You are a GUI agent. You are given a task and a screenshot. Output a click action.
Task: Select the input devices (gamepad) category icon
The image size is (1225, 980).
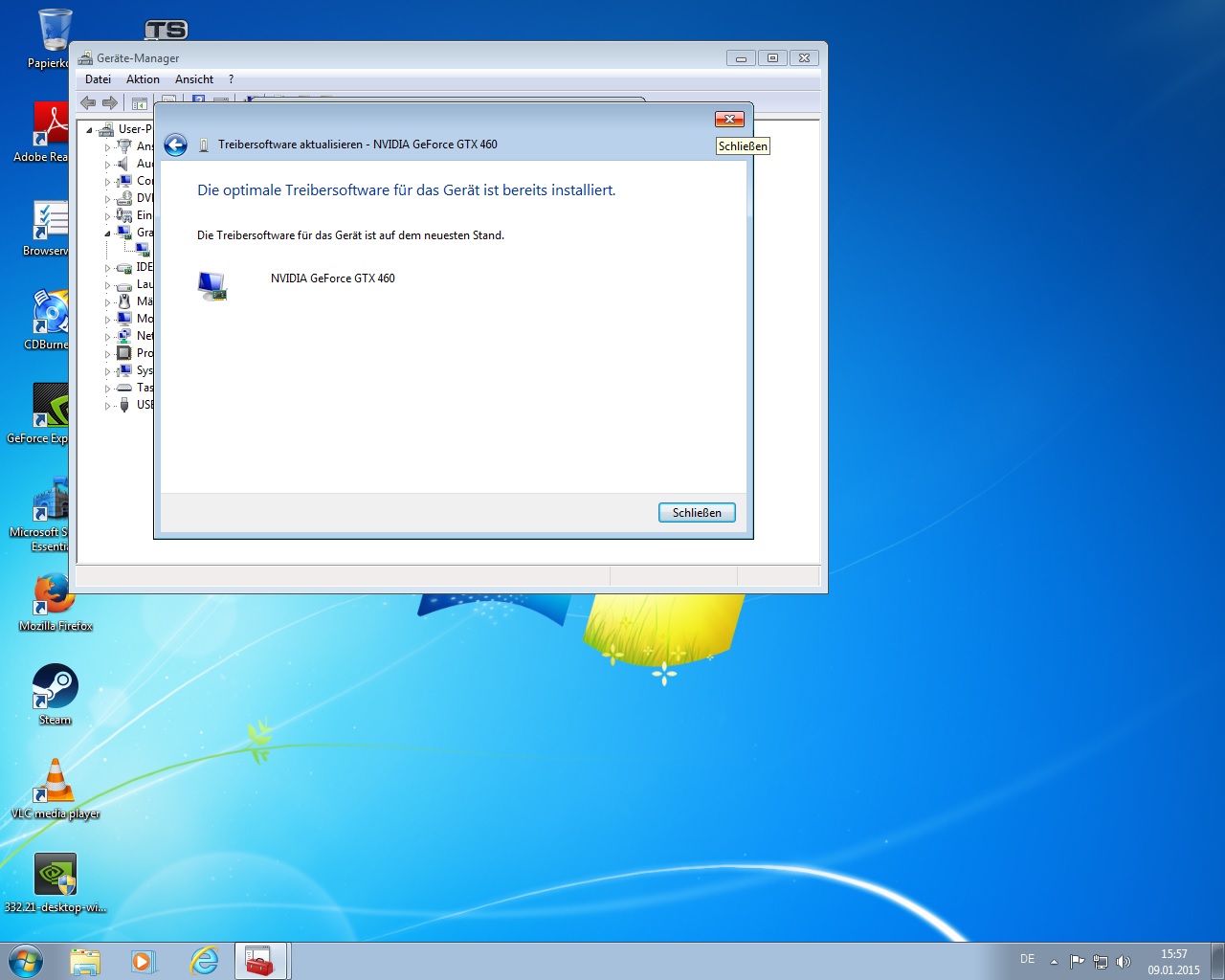point(123,215)
